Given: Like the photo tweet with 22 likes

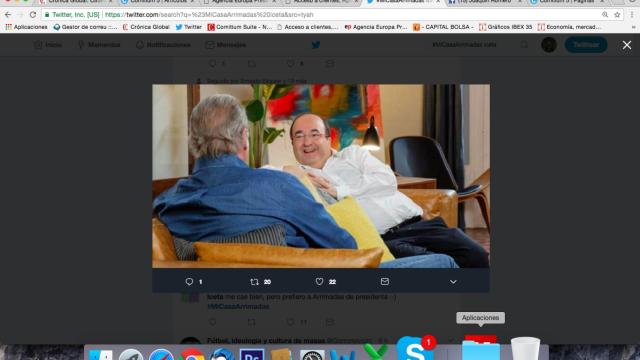Looking at the screenshot, I should [x=319, y=282].
